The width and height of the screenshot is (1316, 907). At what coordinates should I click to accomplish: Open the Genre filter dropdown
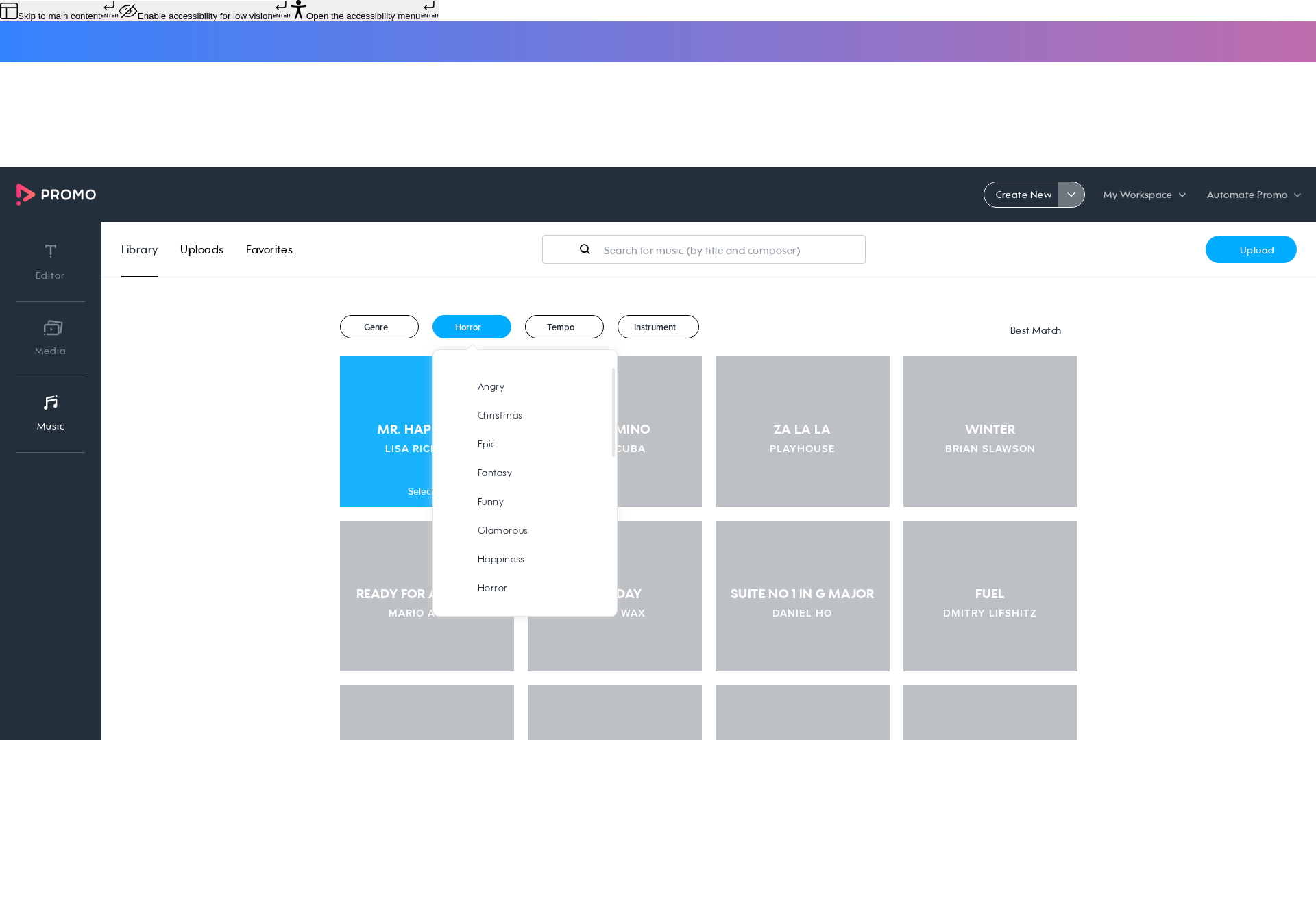coord(379,327)
